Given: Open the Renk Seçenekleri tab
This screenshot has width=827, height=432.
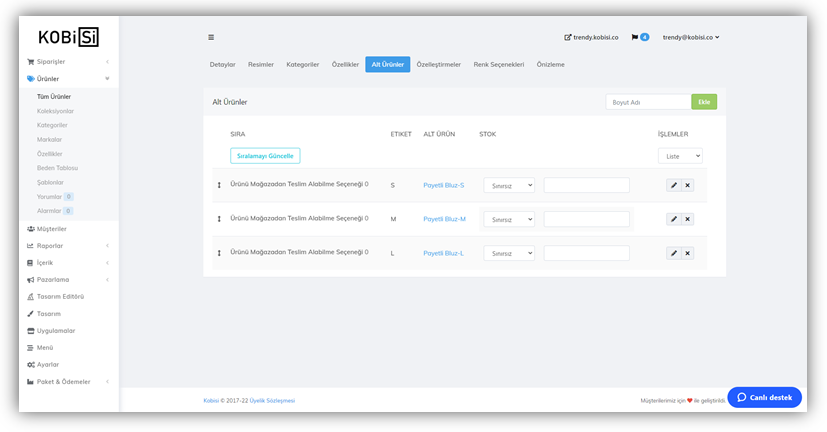Looking at the screenshot, I should point(498,64).
